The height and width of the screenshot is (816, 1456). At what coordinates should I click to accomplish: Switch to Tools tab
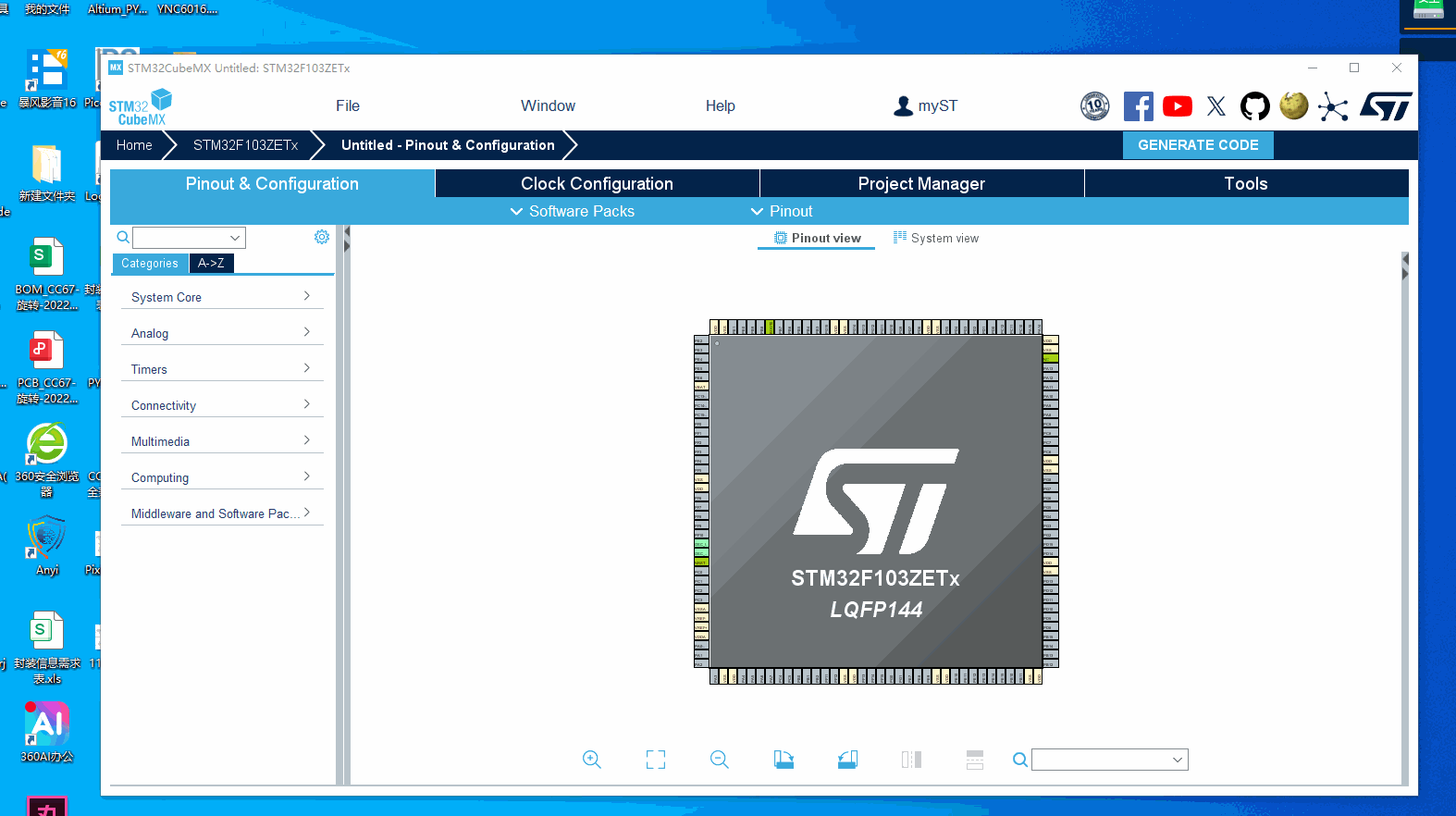pos(1246,183)
